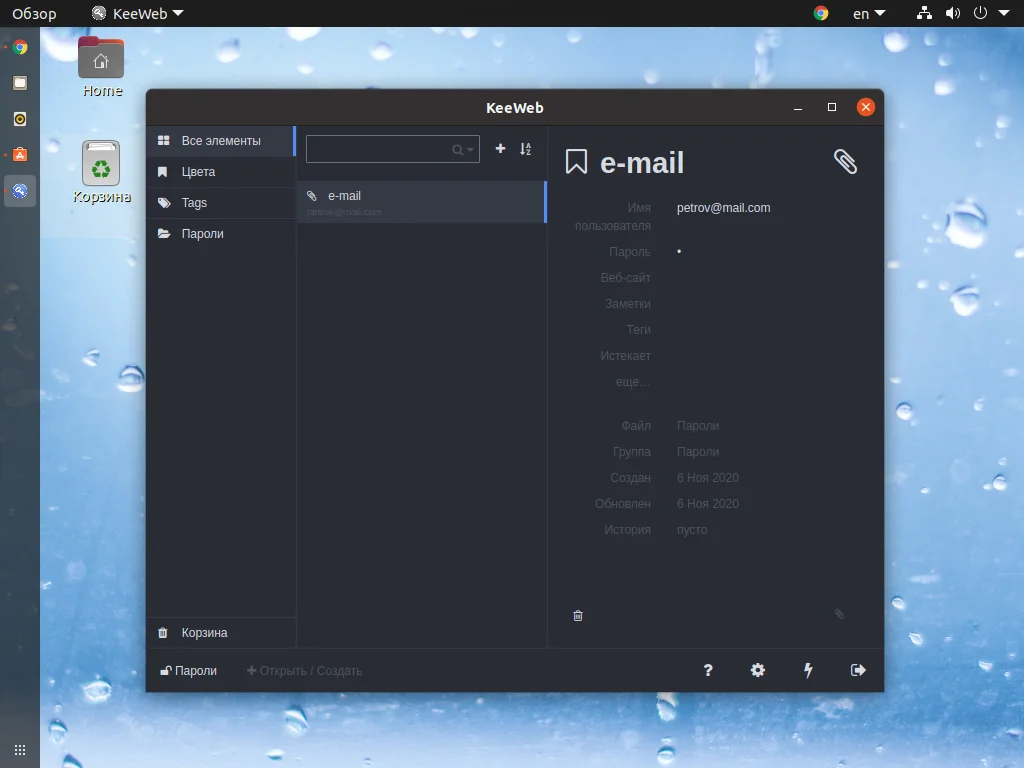The image size is (1024, 768).
Task: Click the Файл value Пароли
Action: click(x=698, y=426)
